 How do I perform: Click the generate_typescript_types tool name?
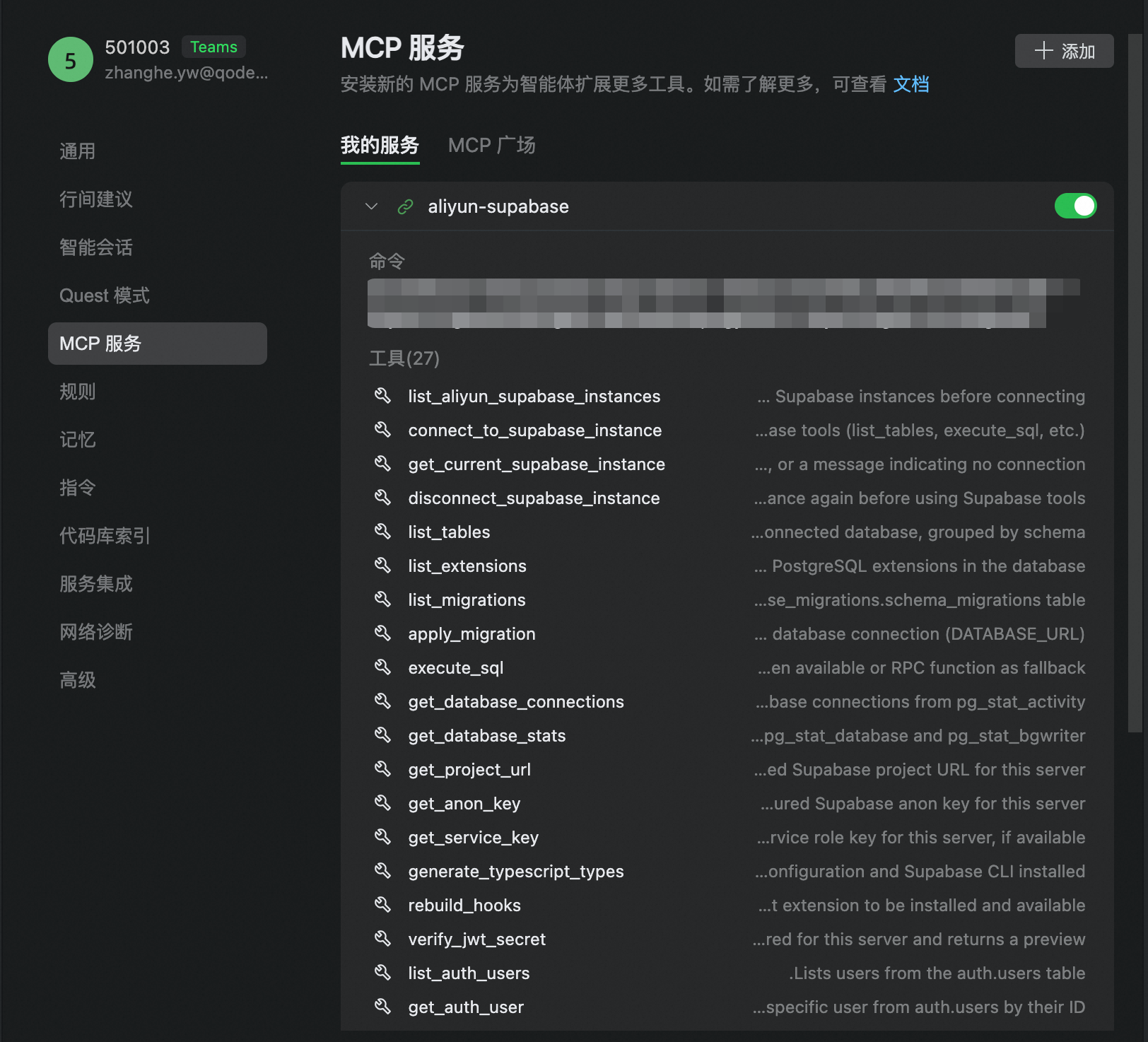(x=516, y=871)
